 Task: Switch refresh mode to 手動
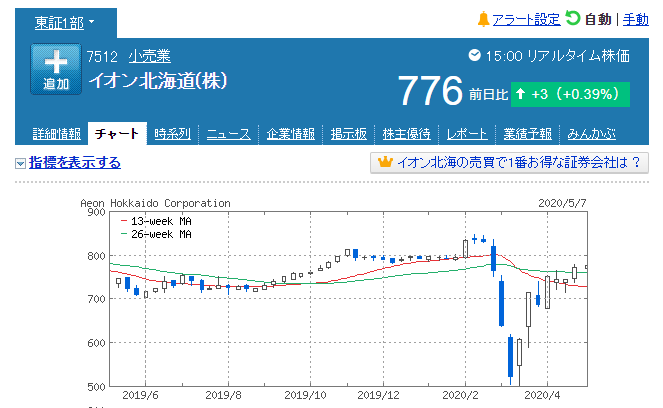pyautogui.click(x=636, y=19)
